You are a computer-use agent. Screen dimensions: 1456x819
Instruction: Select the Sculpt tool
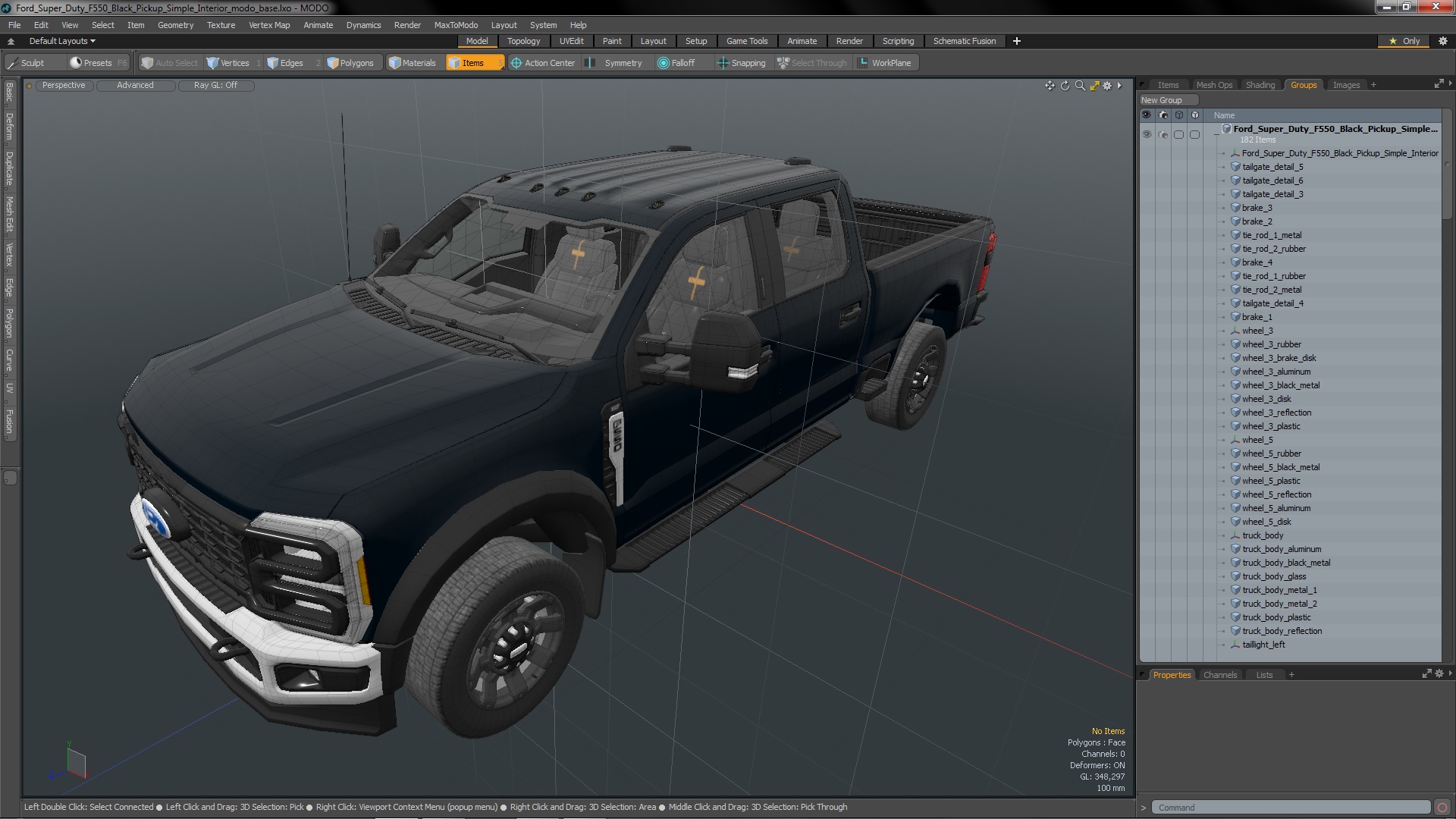(x=26, y=63)
